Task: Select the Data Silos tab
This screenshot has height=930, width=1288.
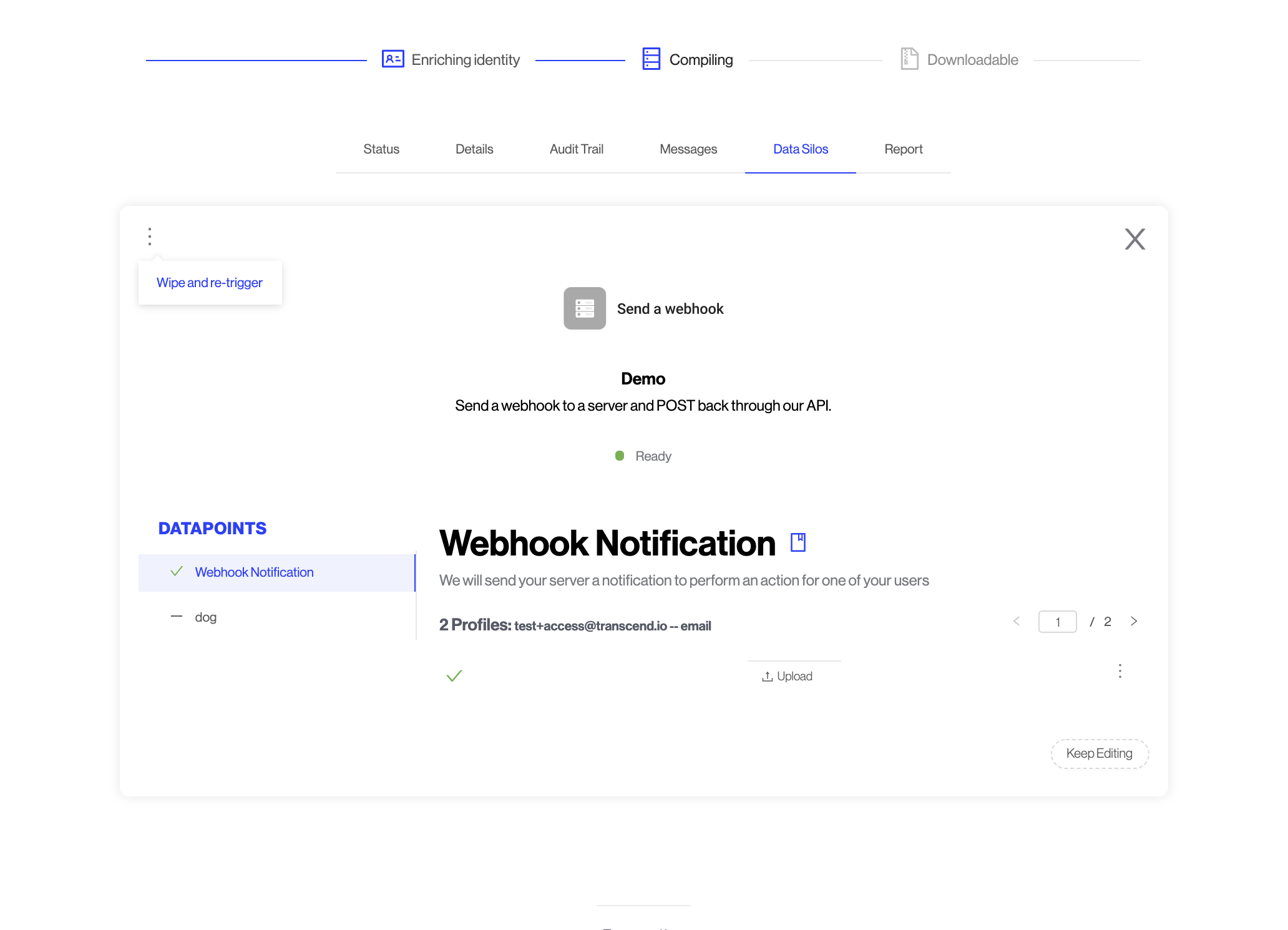Action: point(801,149)
